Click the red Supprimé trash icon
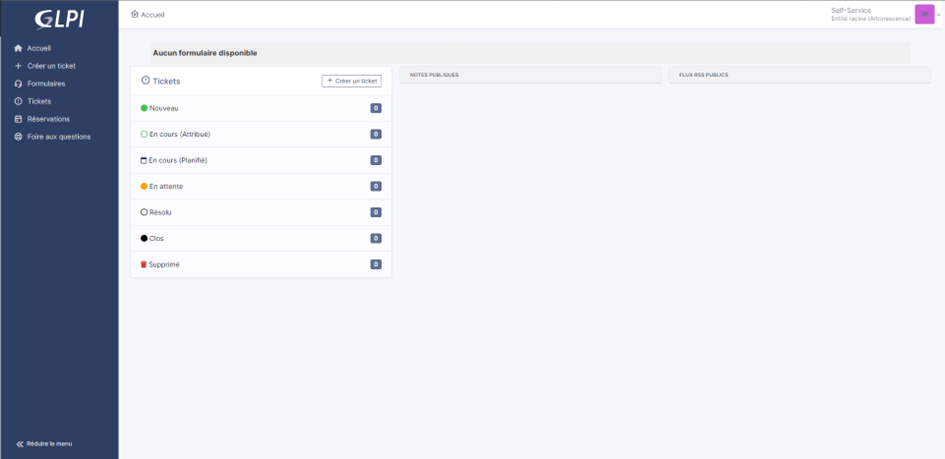The image size is (945, 459). [144, 264]
